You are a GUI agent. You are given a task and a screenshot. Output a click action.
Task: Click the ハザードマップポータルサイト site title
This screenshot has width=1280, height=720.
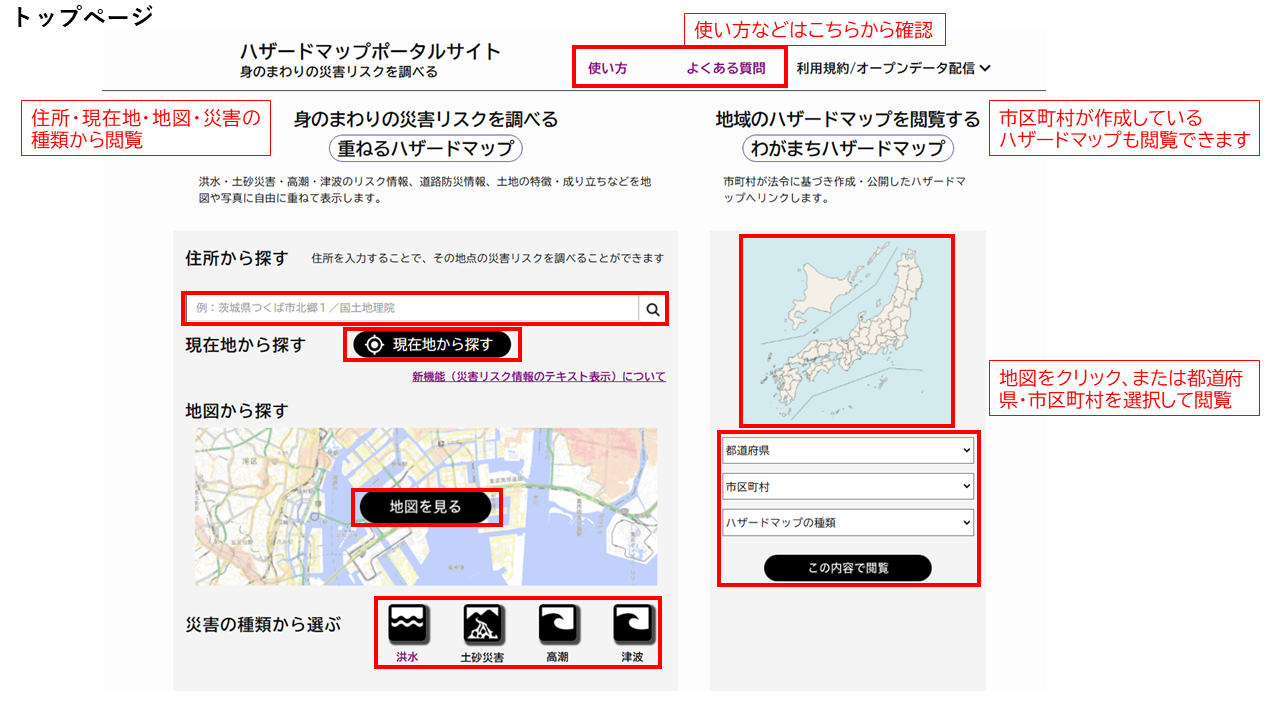[x=370, y=52]
